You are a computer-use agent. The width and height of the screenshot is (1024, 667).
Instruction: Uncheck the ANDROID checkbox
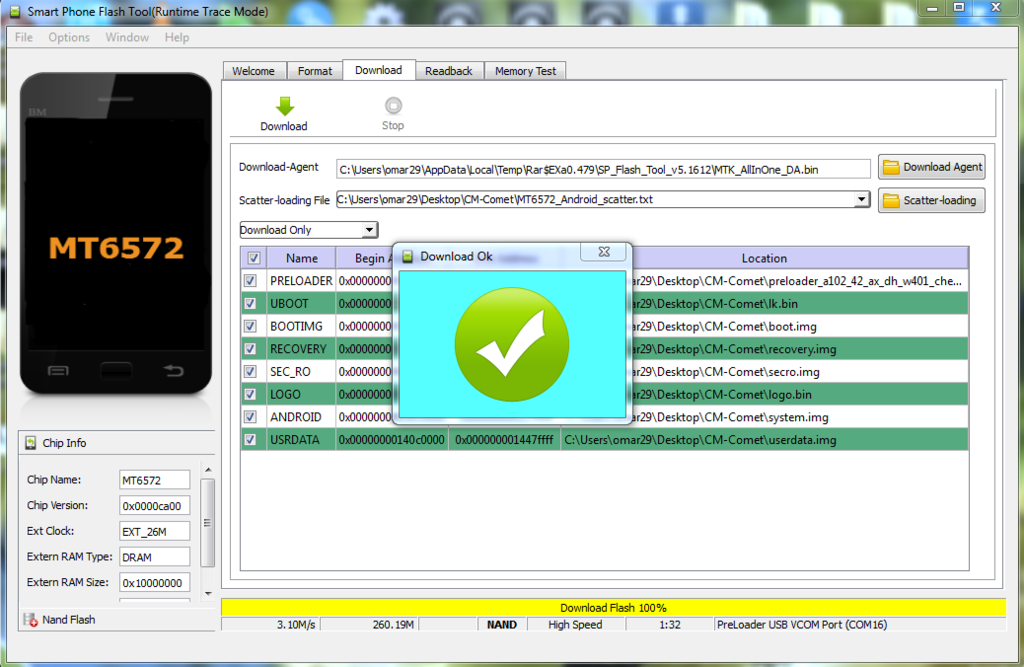pos(250,417)
